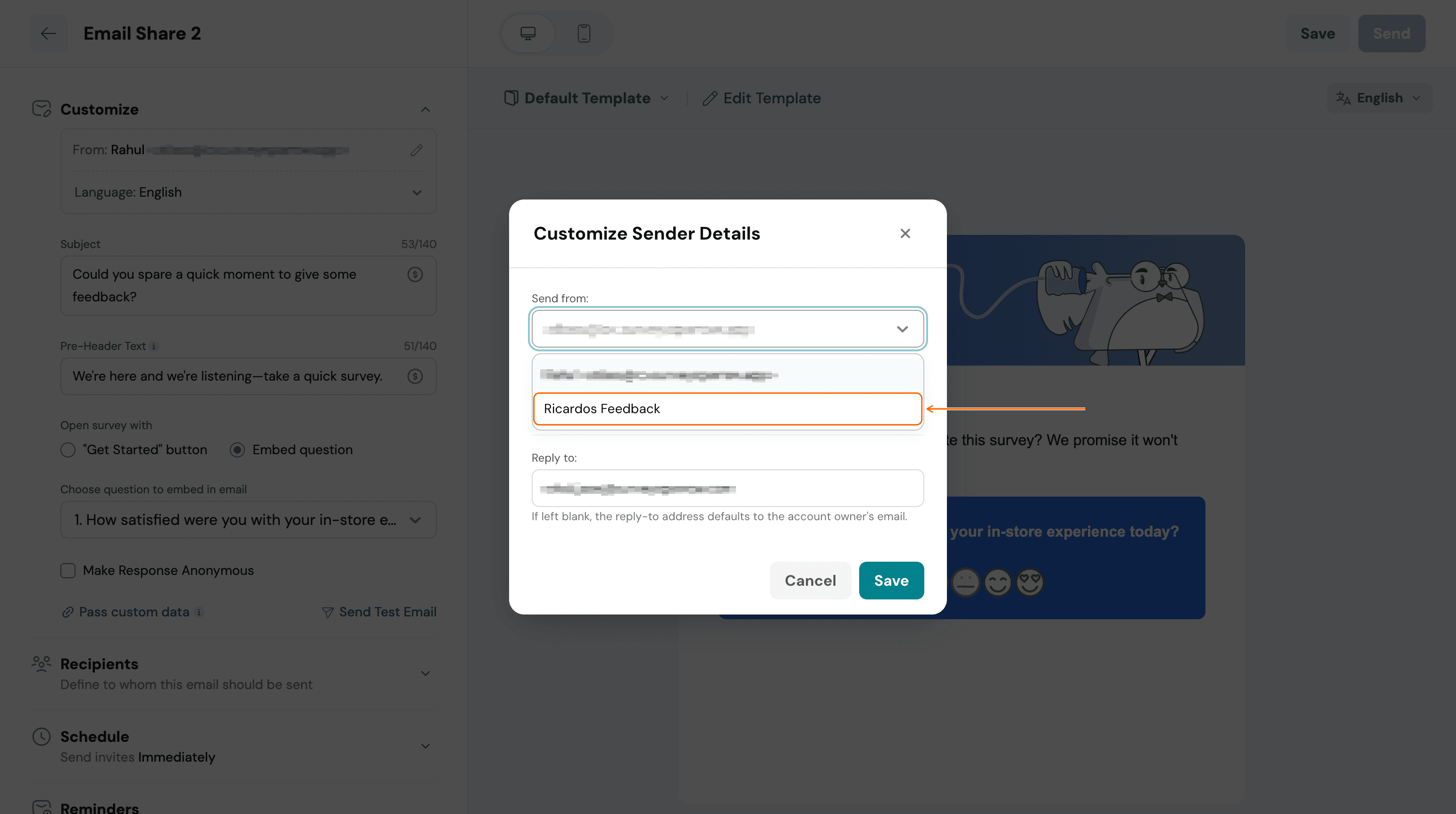Click the back arrow beside Email Share 2

coord(49,33)
